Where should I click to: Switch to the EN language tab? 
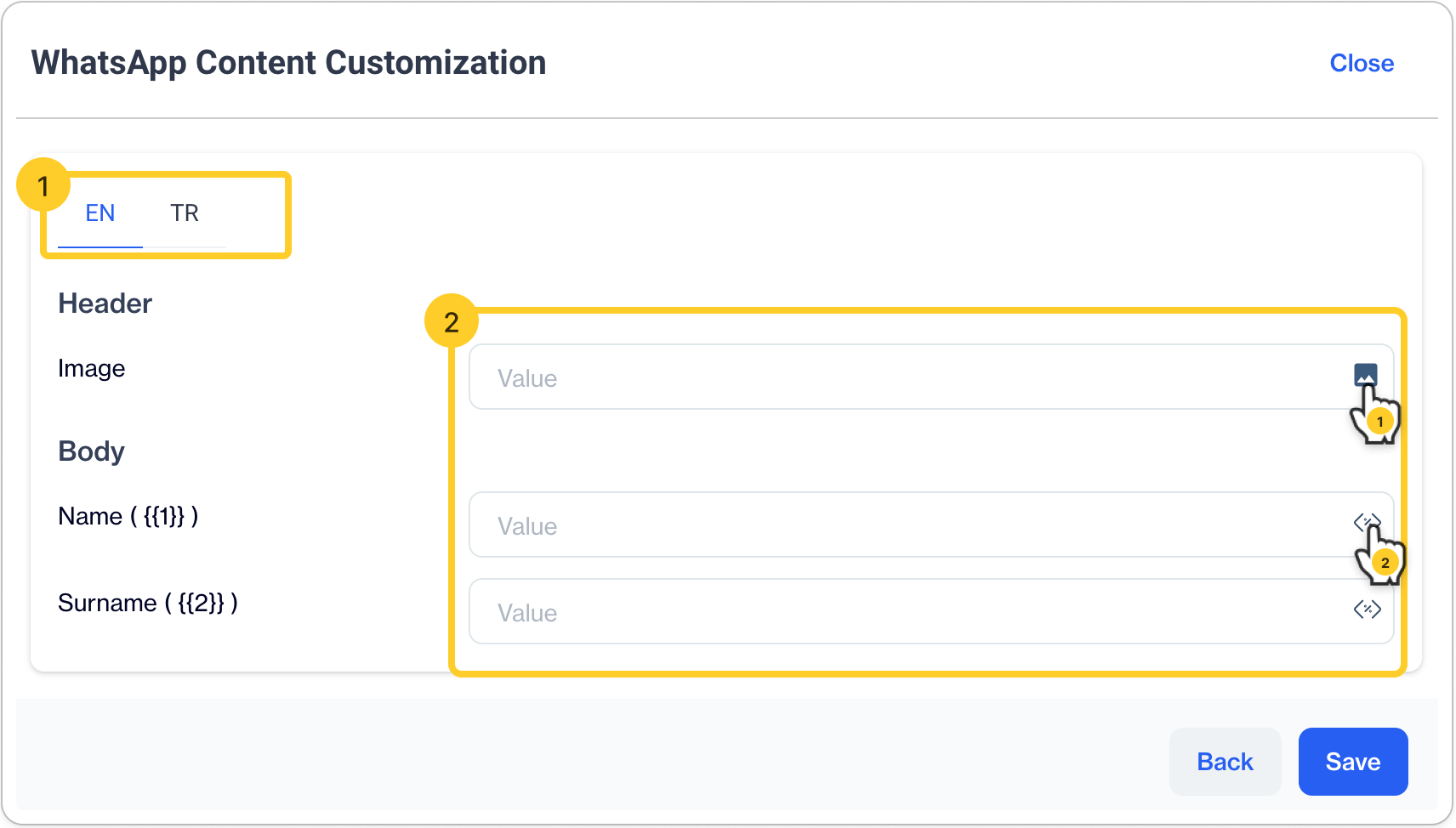pyautogui.click(x=100, y=213)
